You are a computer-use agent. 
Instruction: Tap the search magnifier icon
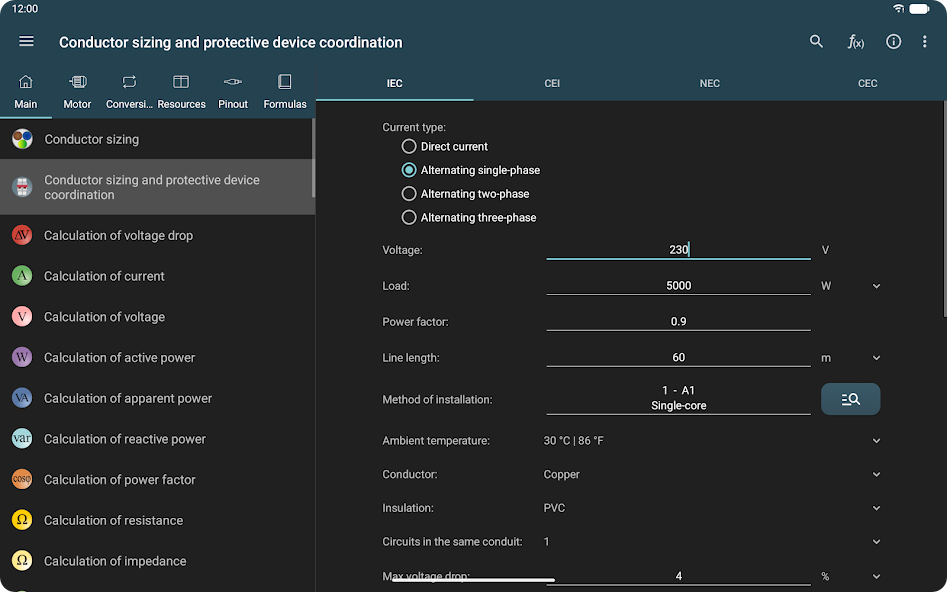816,41
